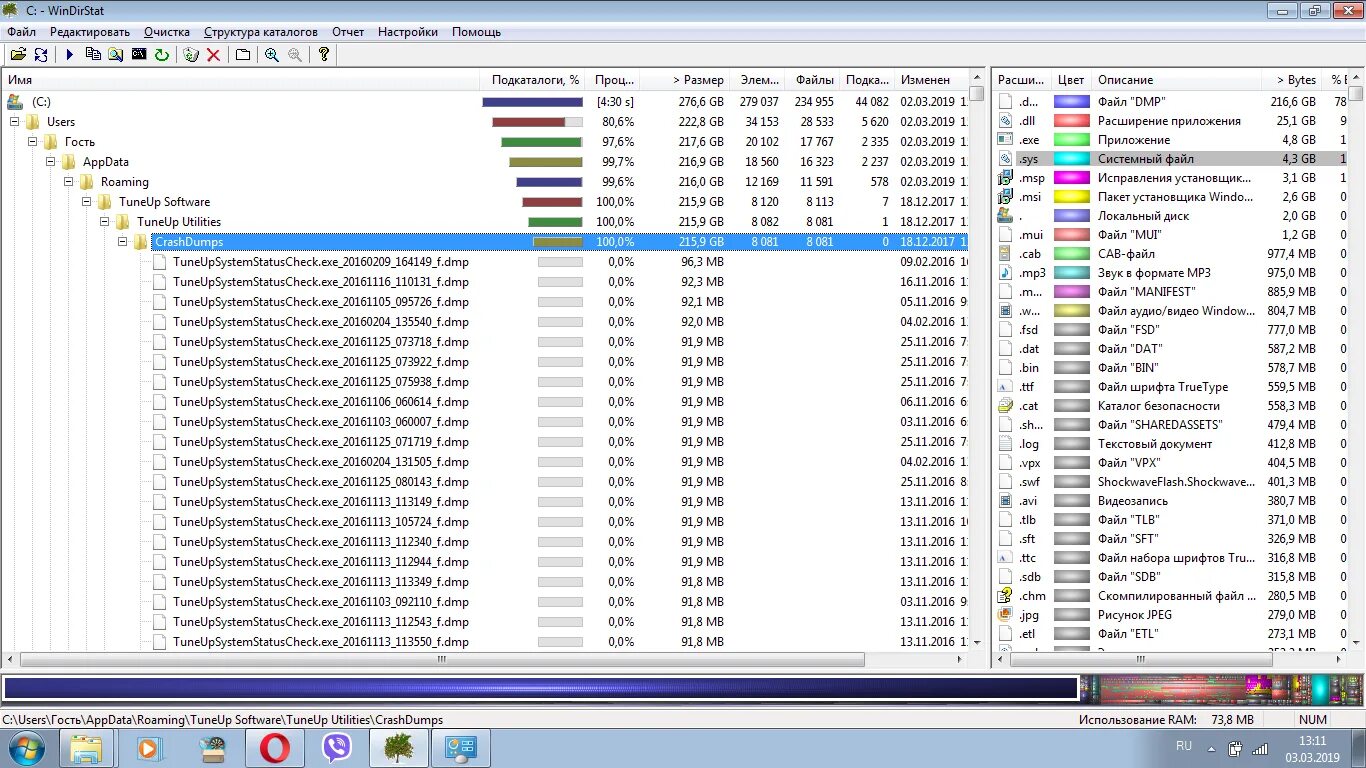
Task: Click the Delete to Recycle Bin icon
Action: point(191,55)
